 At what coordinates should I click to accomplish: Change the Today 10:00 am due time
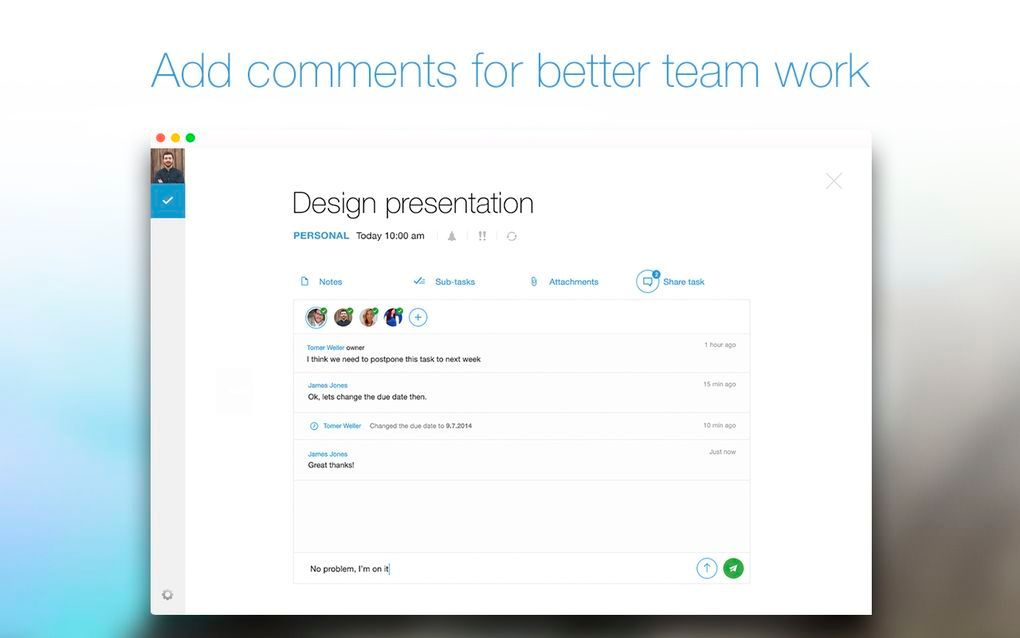coord(390,236)
